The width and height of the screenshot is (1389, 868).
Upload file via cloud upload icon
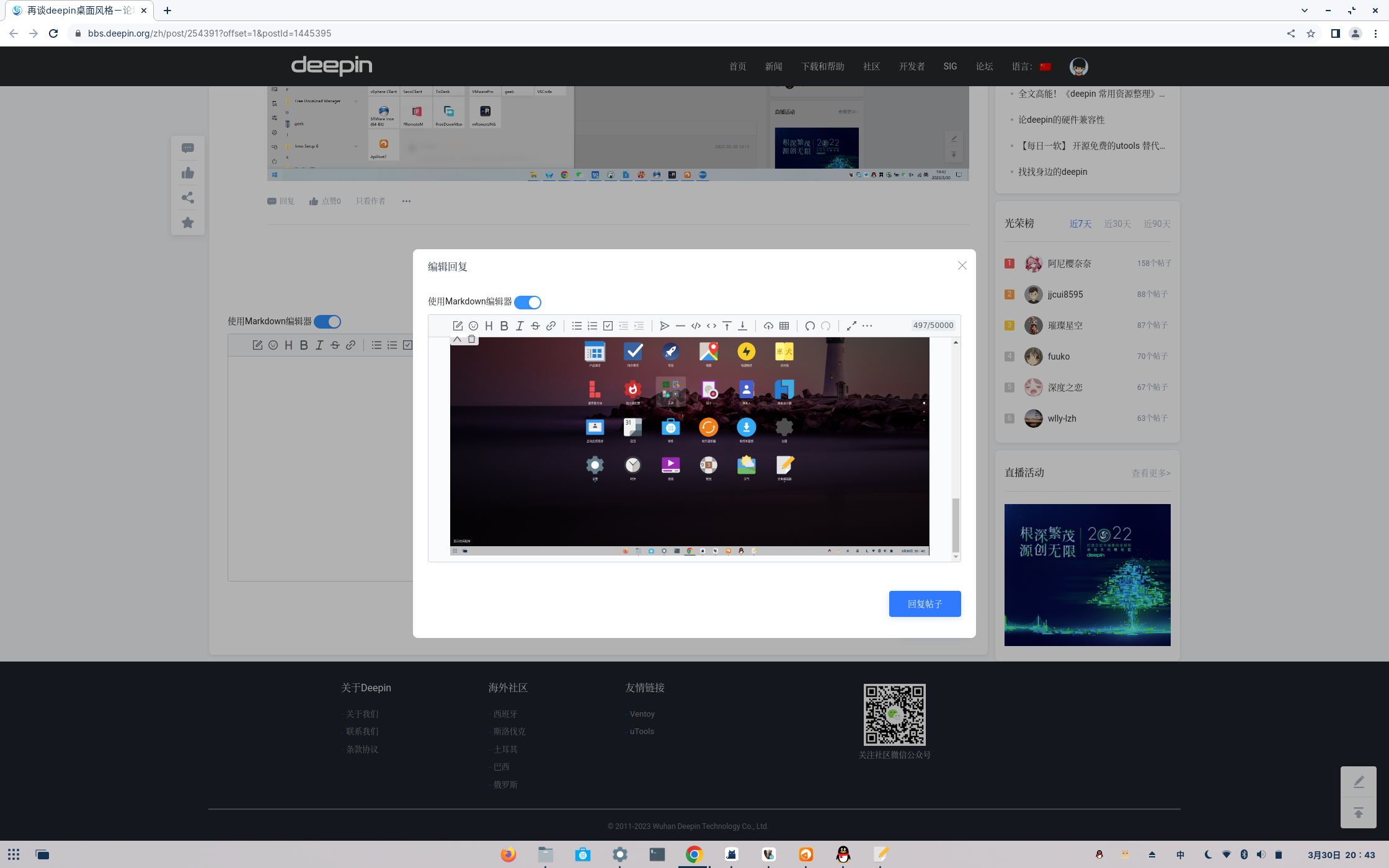(768, 326)
